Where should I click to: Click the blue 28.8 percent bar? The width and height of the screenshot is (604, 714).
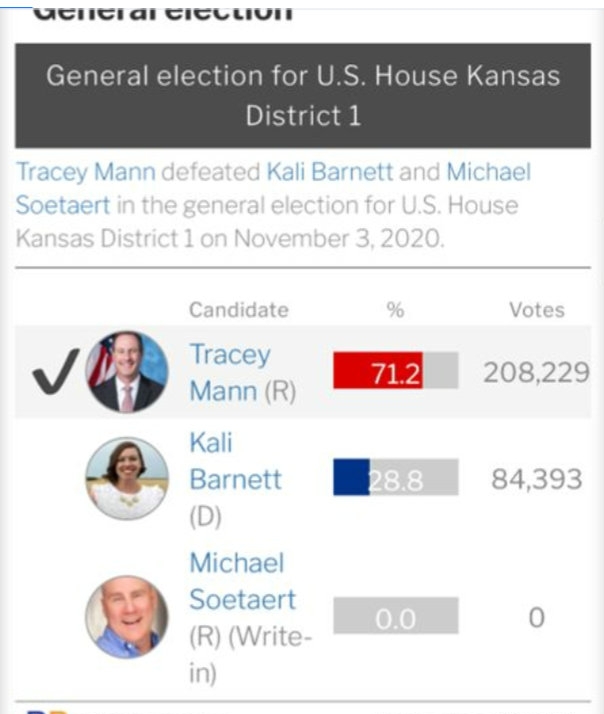point(352,478)
